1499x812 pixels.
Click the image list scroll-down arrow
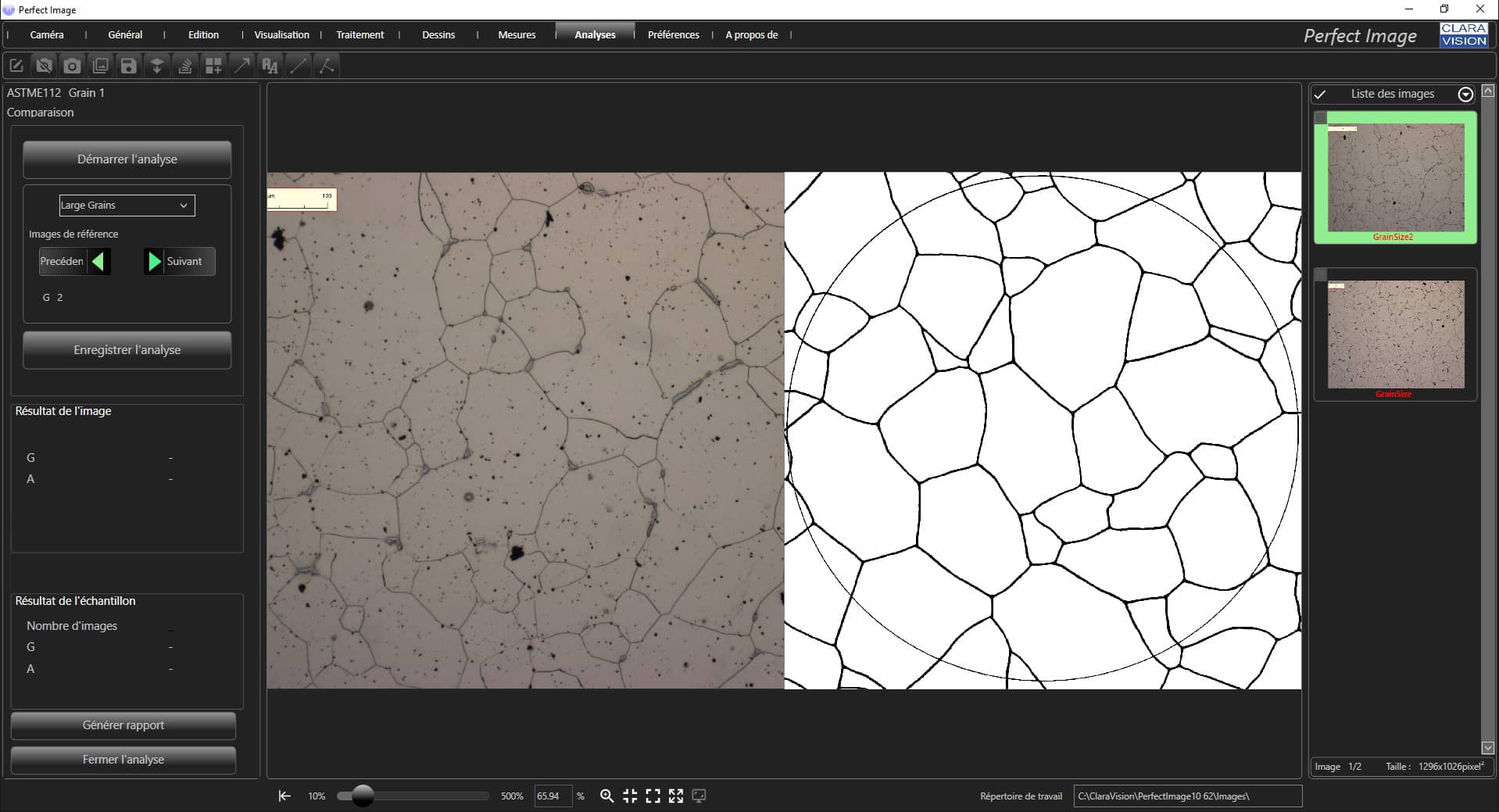coord(1487,748)
